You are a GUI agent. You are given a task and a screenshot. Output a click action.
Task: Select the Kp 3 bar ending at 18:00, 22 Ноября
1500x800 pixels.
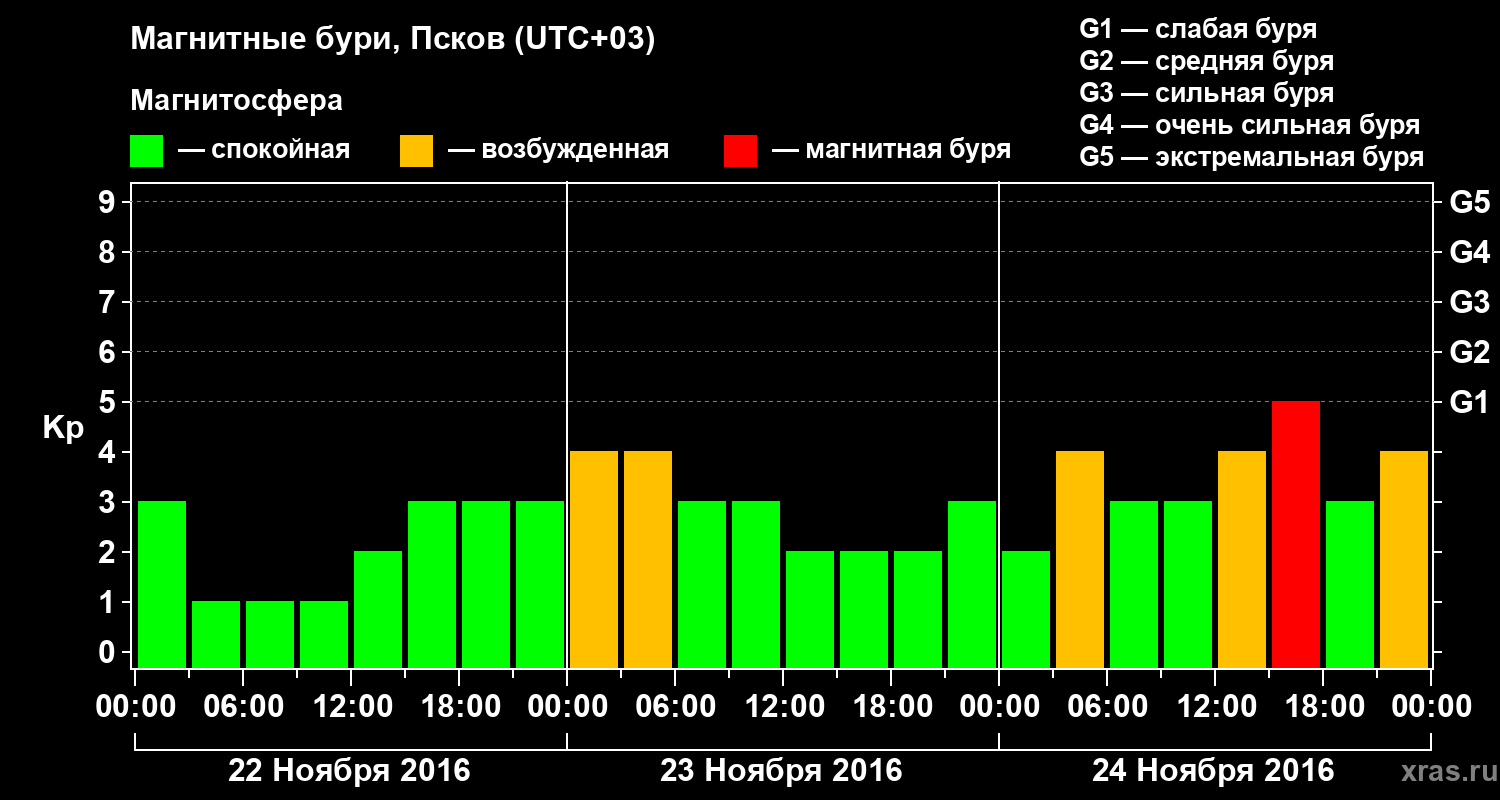tap(432, 584)
